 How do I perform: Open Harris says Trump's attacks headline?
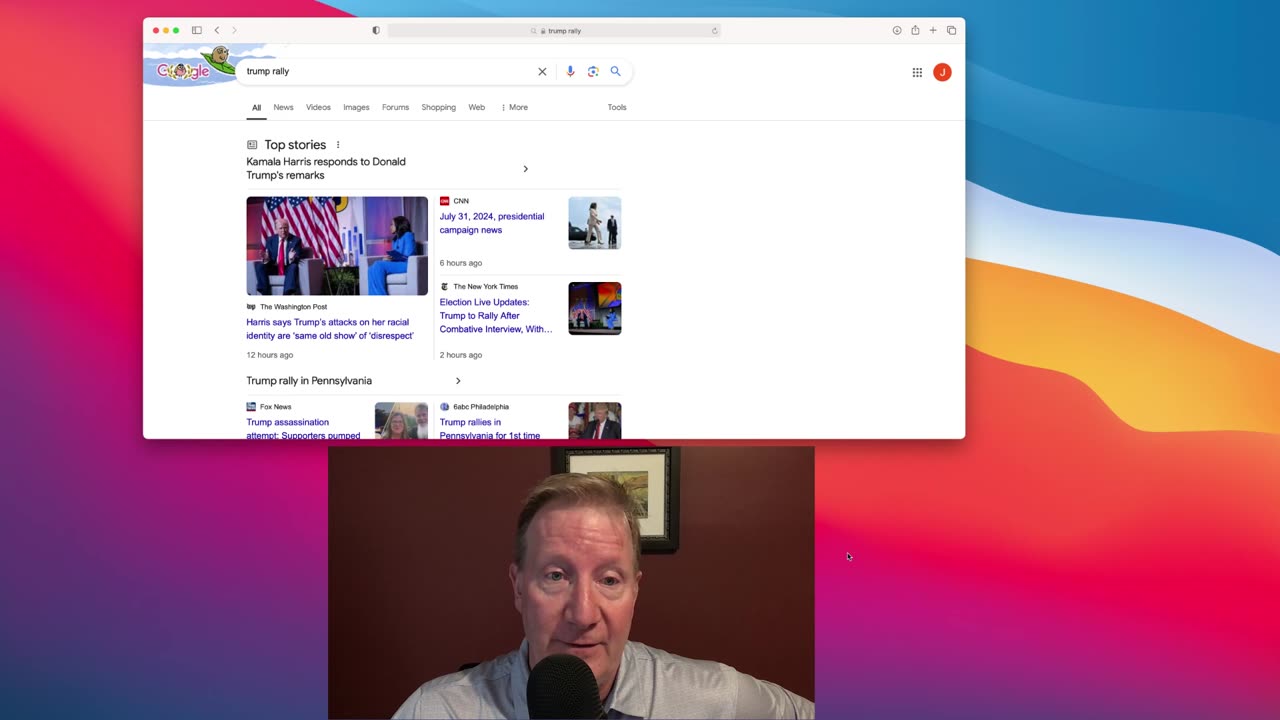coord(330,329)
